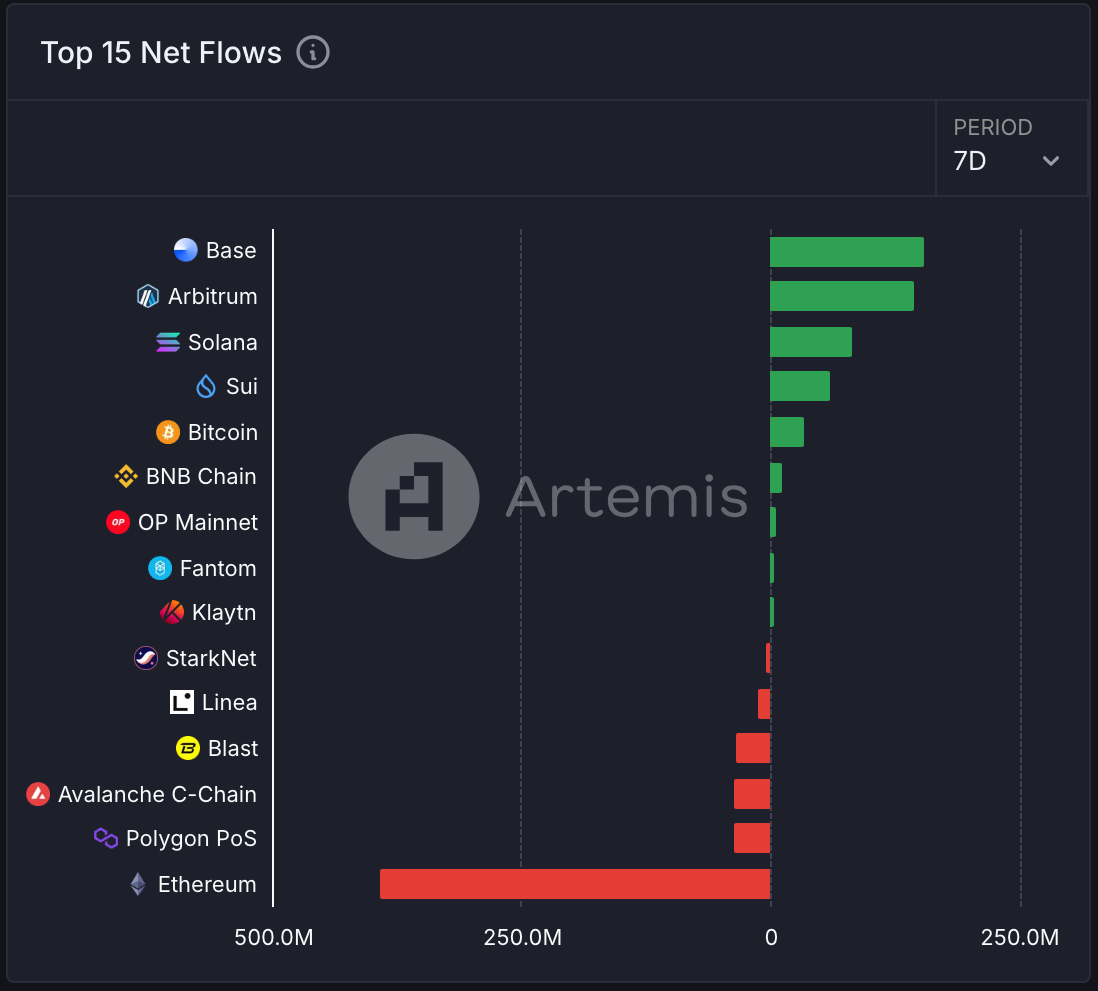The height and width of the screenshot is (991, 1098).
Task: Click the Fantom label text
Action: pos(218,569)
